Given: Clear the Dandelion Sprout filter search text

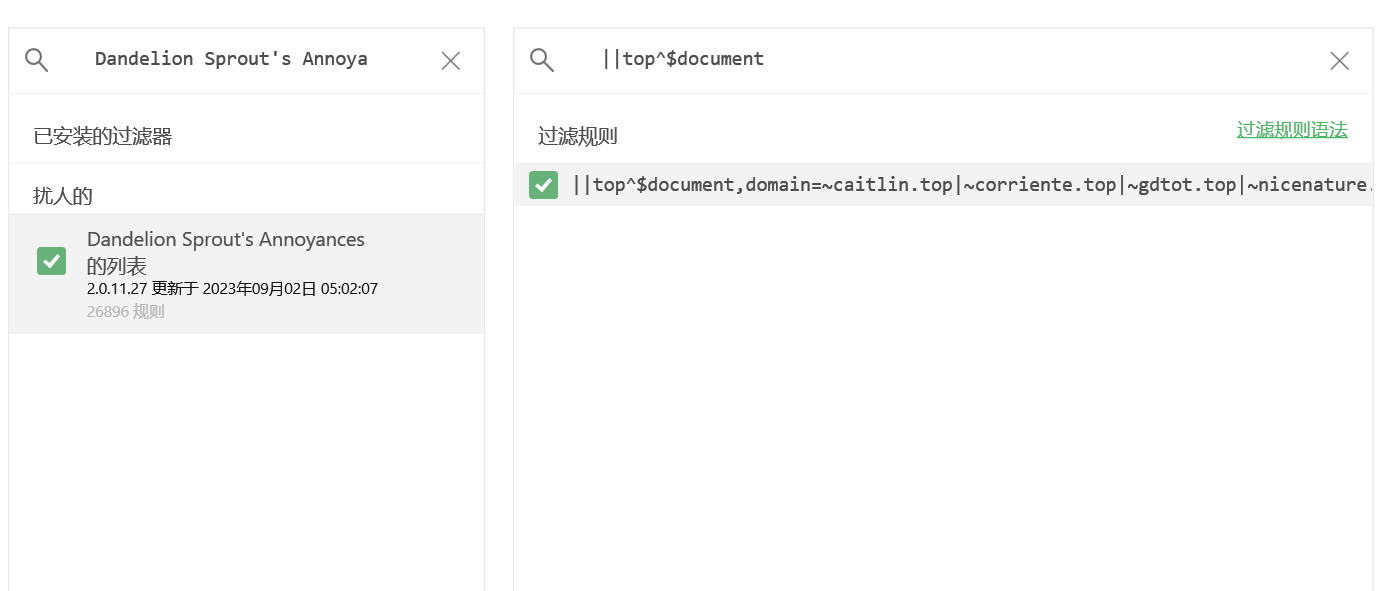Looking at the screenshot, I should (451, 61).
